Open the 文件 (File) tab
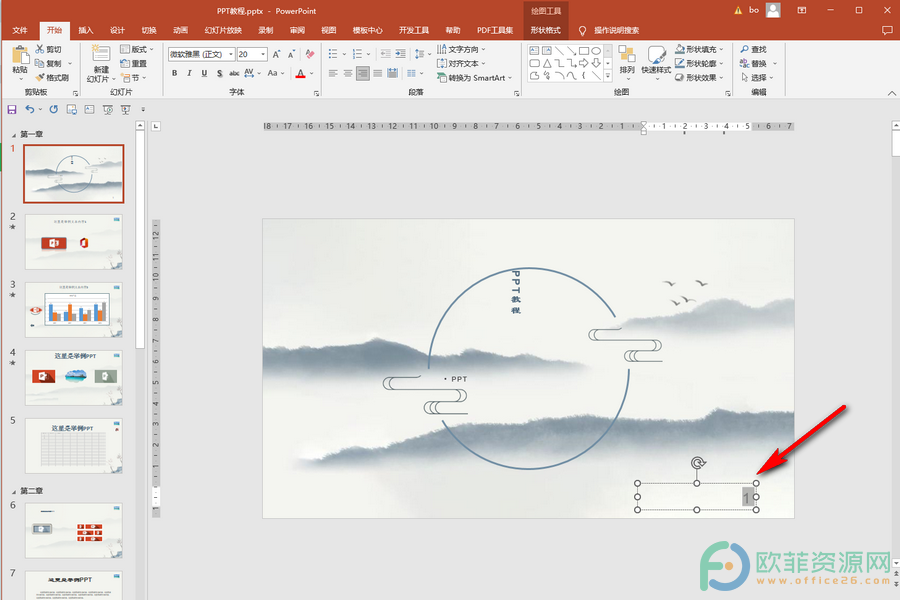The width and height of the screenshot is (900, 600). pyautogui.click(x=20, y=30)
